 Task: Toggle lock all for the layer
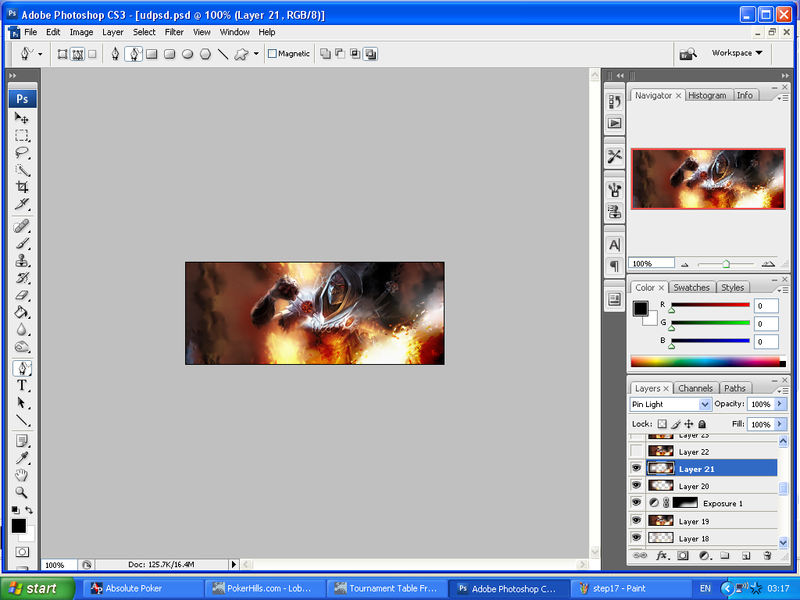702,424
